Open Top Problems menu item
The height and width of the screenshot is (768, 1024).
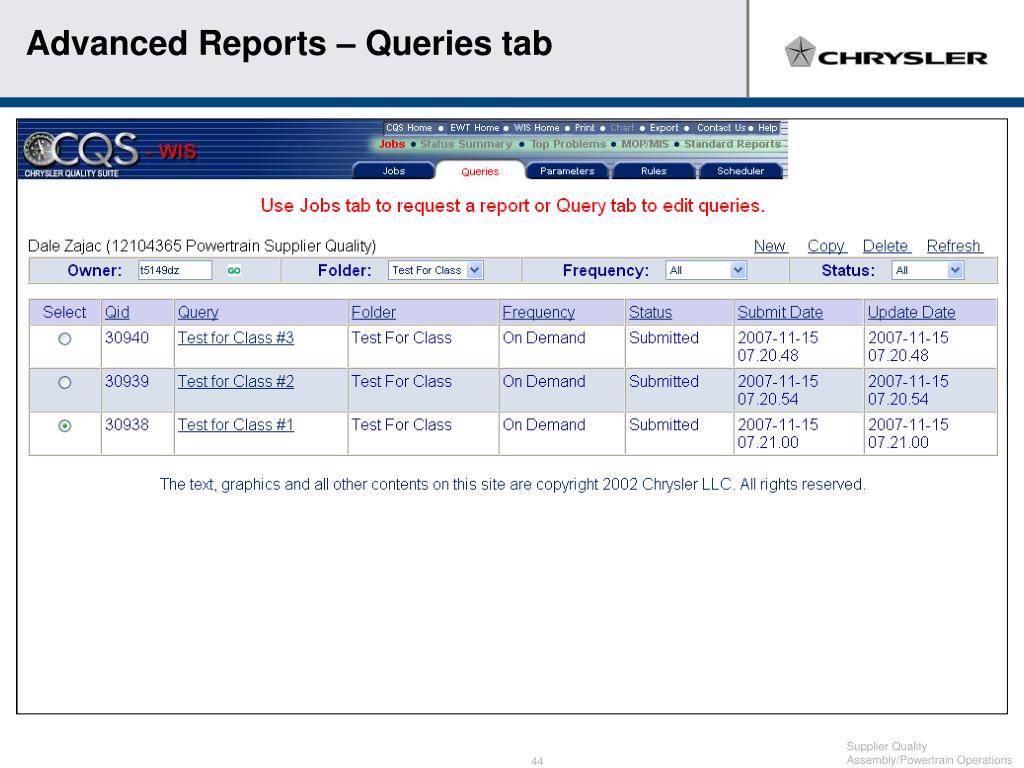tap(568, 144)
